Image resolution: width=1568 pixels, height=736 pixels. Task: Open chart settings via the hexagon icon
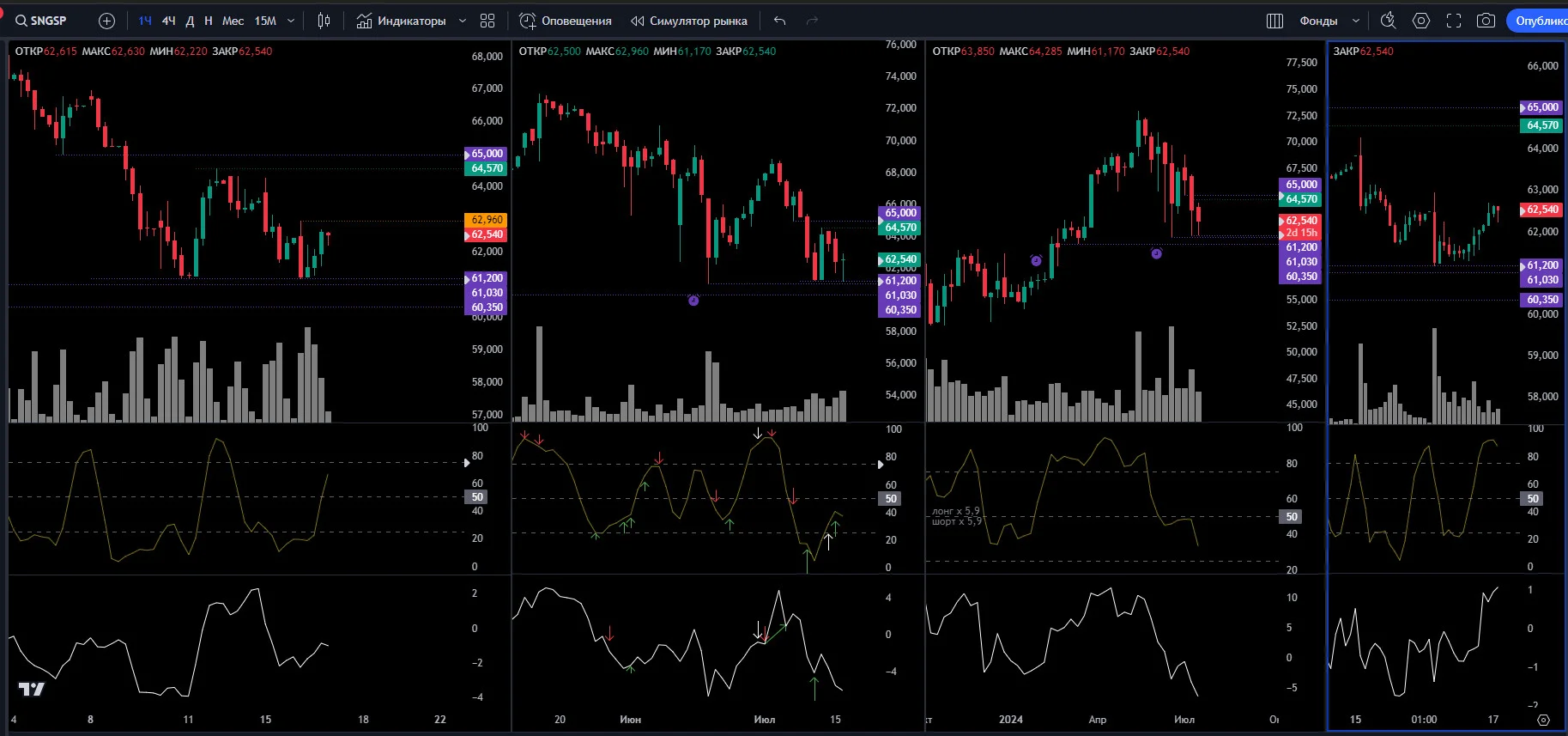pyautogui.click(x=1421, y=21)
